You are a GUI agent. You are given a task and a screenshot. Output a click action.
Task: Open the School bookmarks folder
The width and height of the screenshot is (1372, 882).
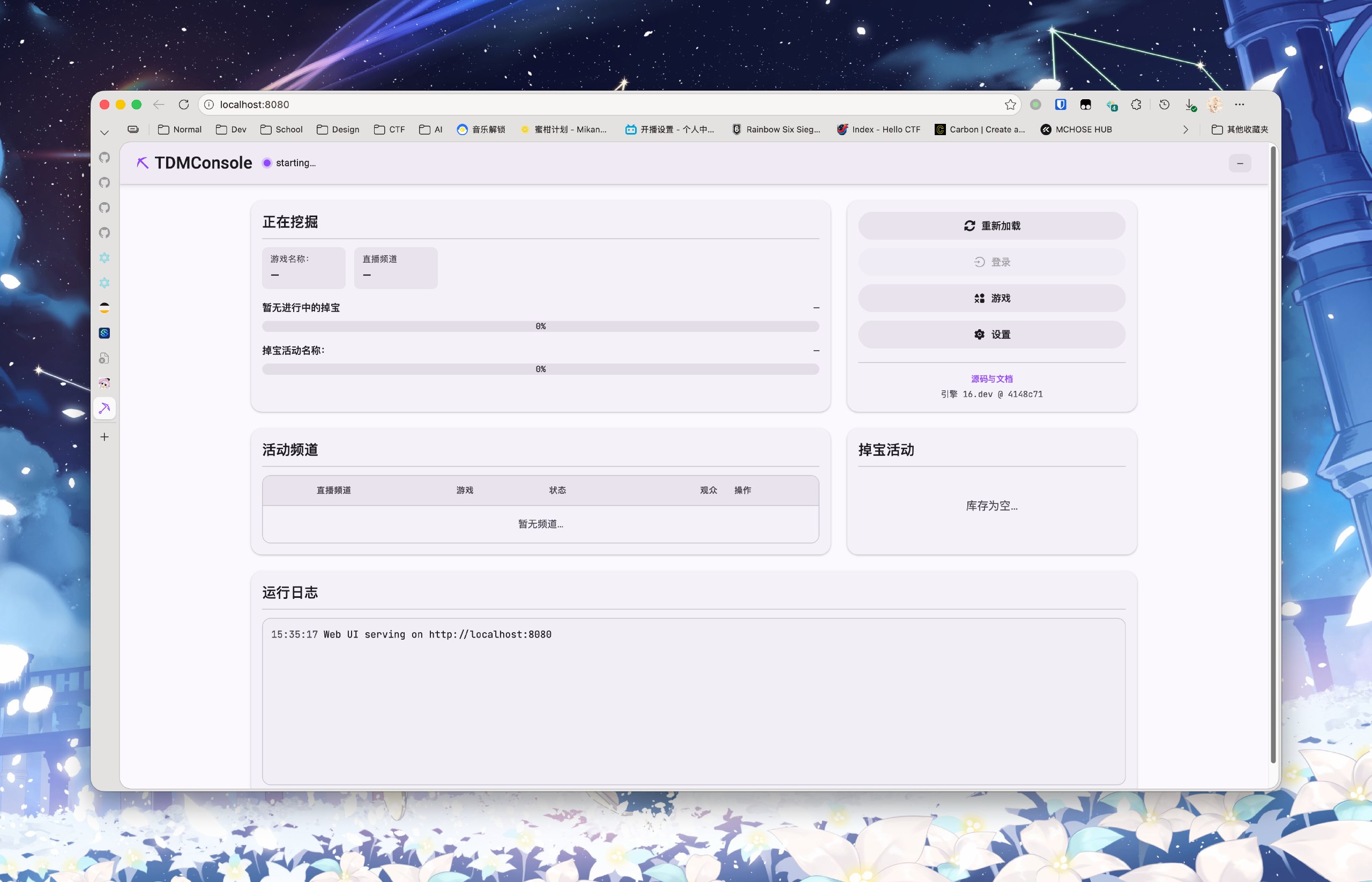coord(281,129)
